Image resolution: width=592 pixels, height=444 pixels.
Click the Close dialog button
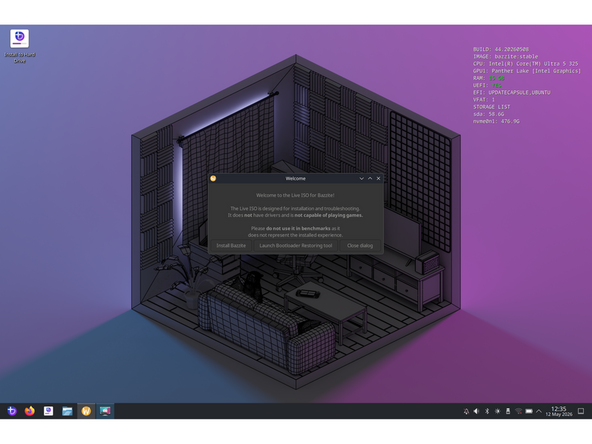click(360, 245)
